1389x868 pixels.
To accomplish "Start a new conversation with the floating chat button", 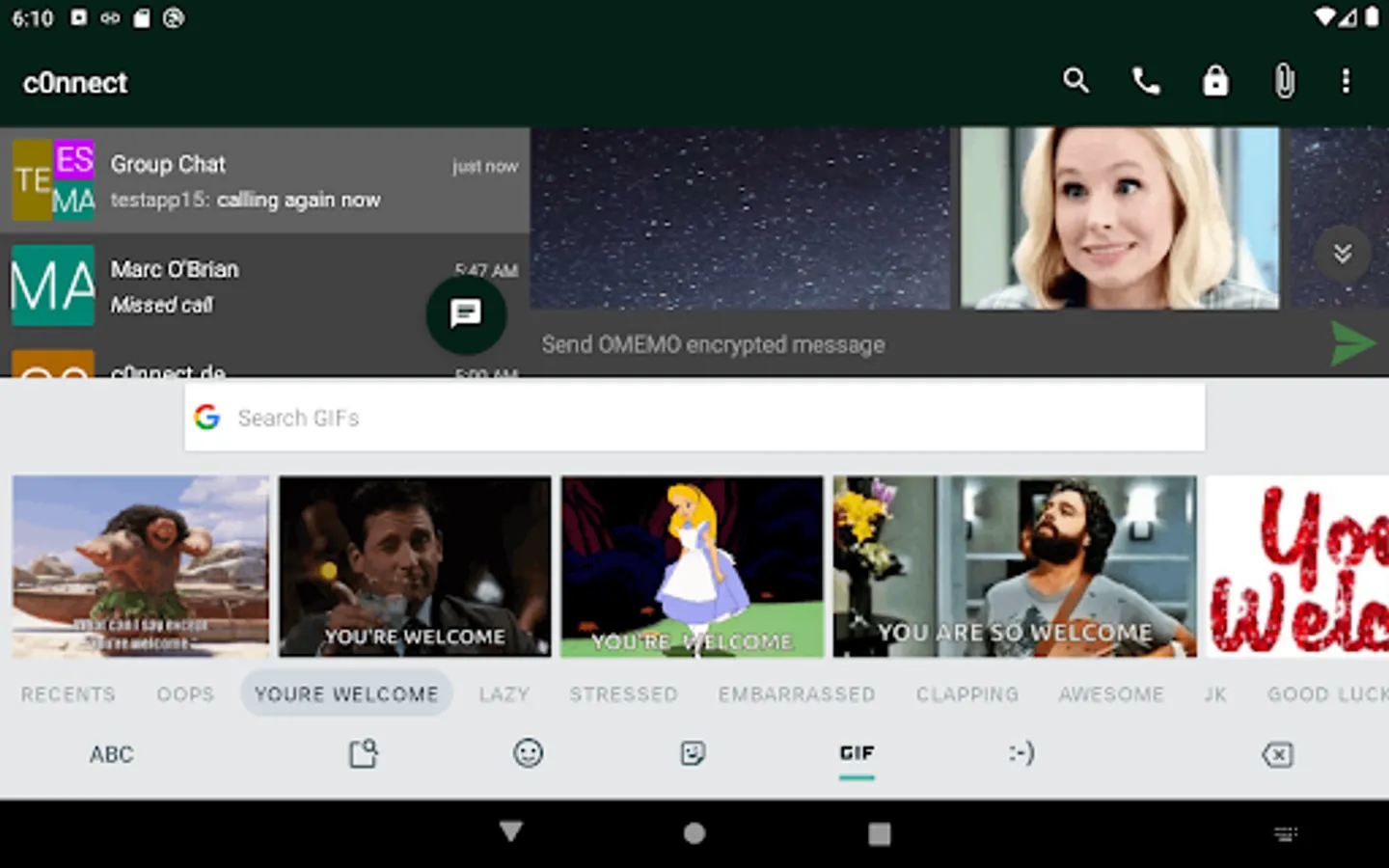I will click(x=466, y=313).
